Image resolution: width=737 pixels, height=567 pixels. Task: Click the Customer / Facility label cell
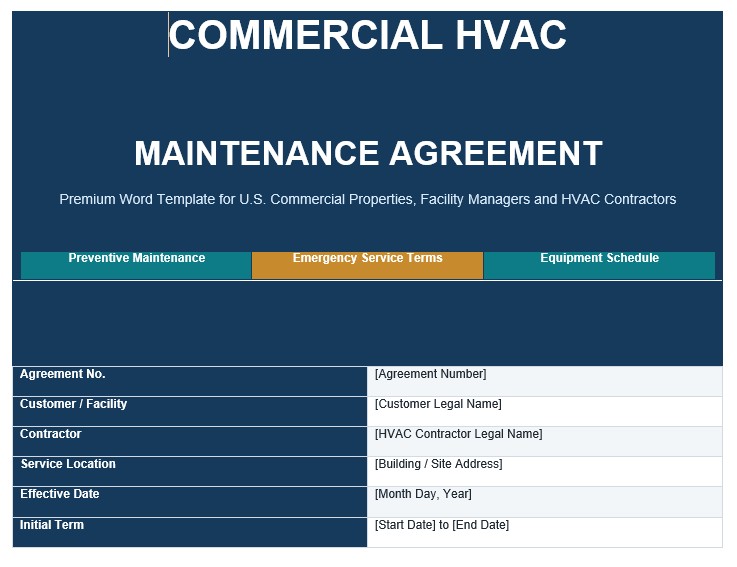click(190, 411)
